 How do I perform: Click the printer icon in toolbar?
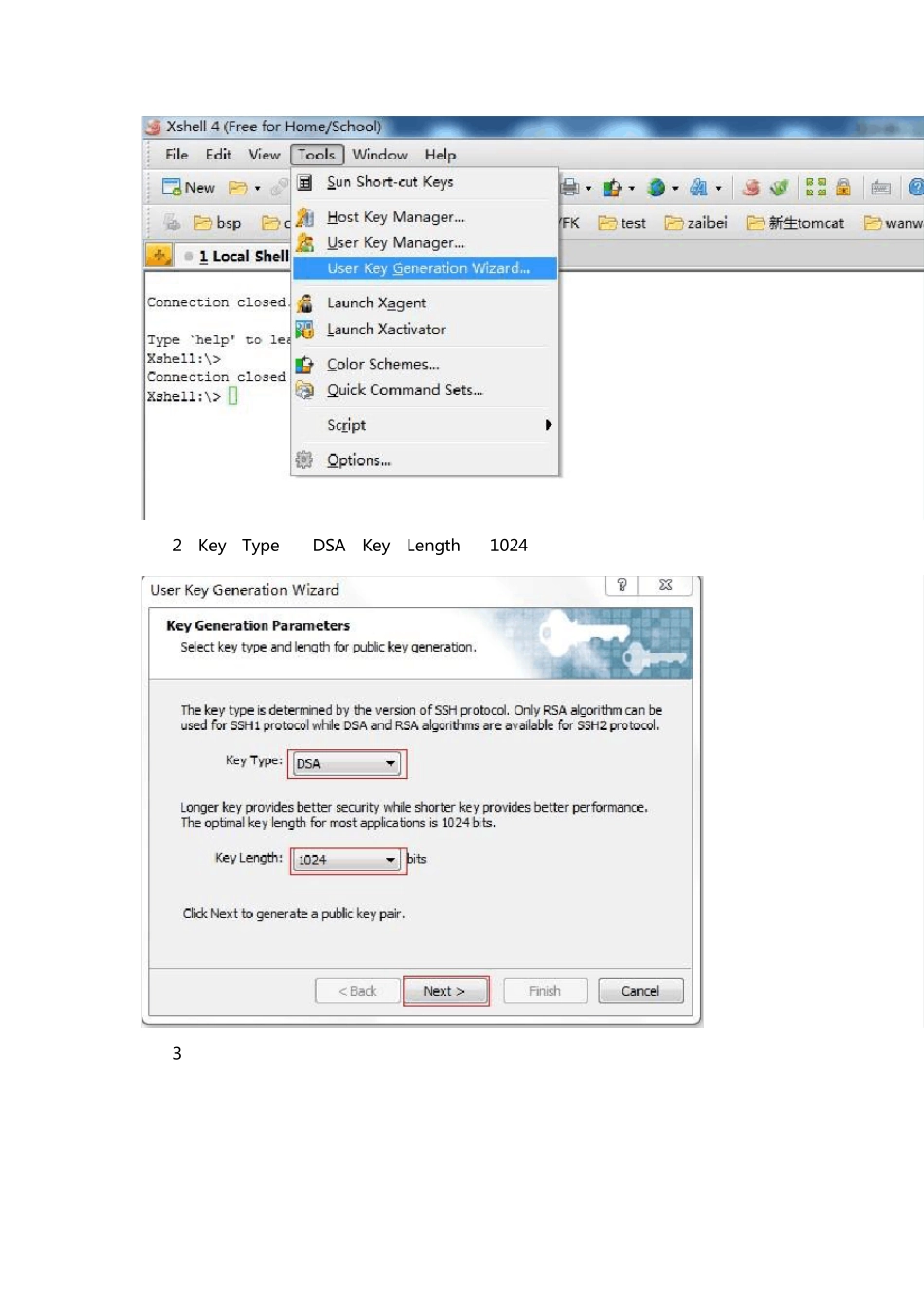click(571, 188)
